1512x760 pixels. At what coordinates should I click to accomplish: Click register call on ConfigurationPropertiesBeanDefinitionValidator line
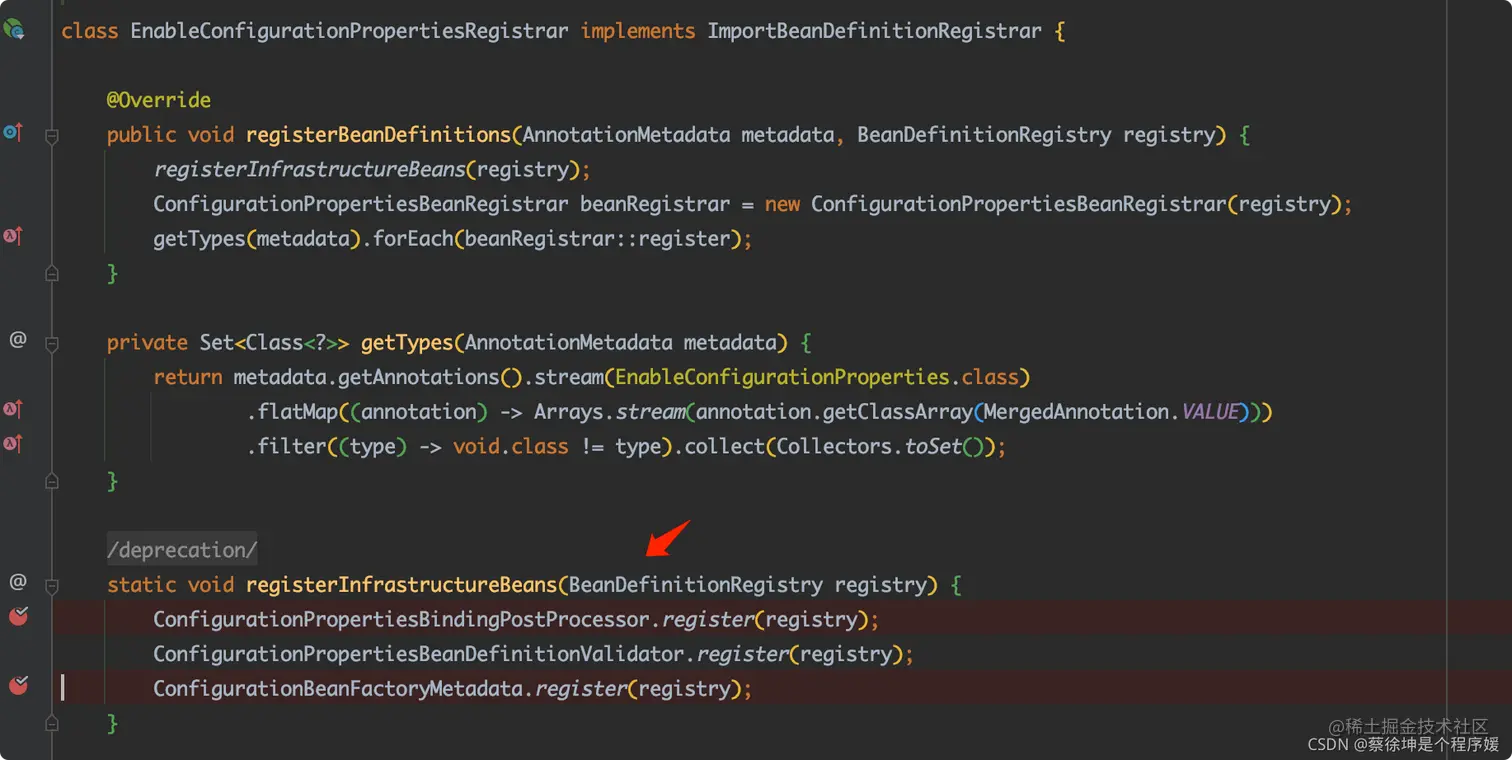[741, 654]
